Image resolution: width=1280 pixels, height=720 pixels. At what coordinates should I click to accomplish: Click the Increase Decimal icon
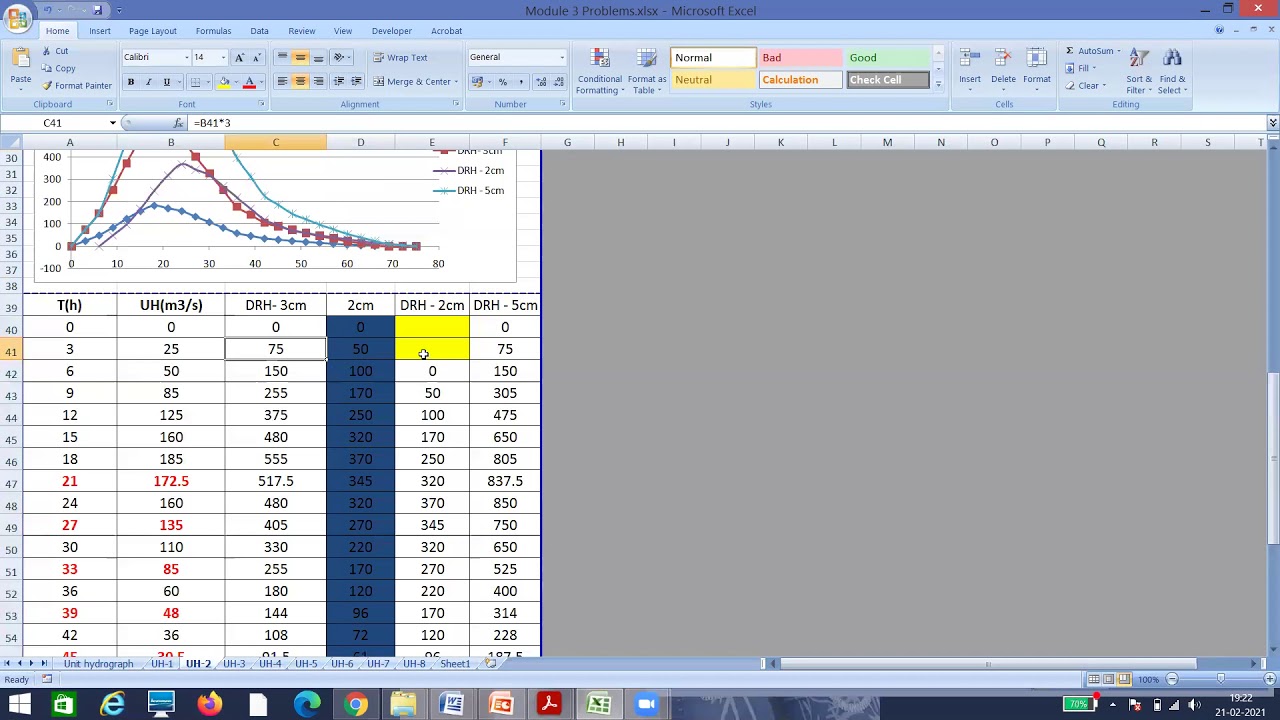541,82
